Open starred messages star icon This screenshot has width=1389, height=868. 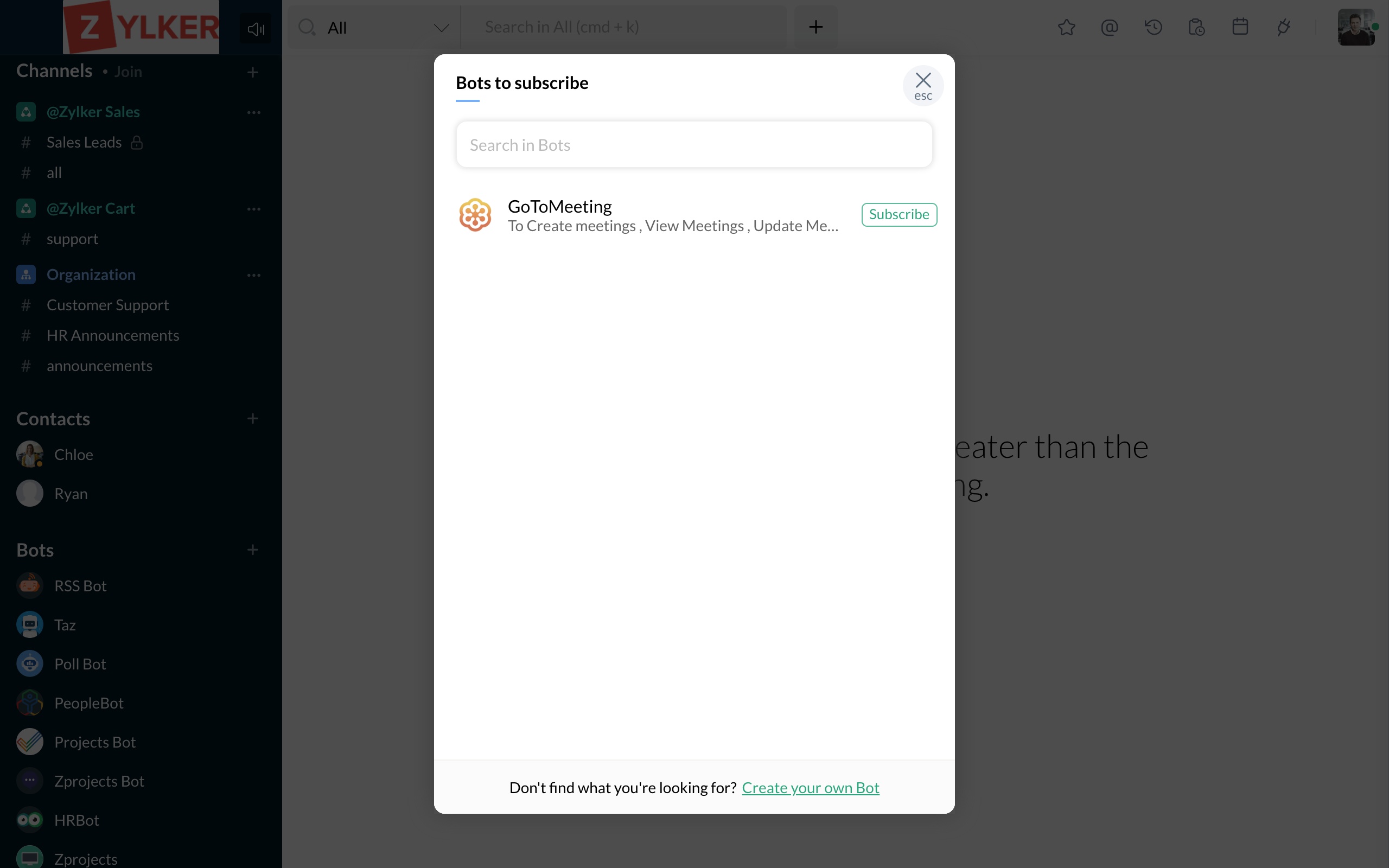tap(1066, 27)
